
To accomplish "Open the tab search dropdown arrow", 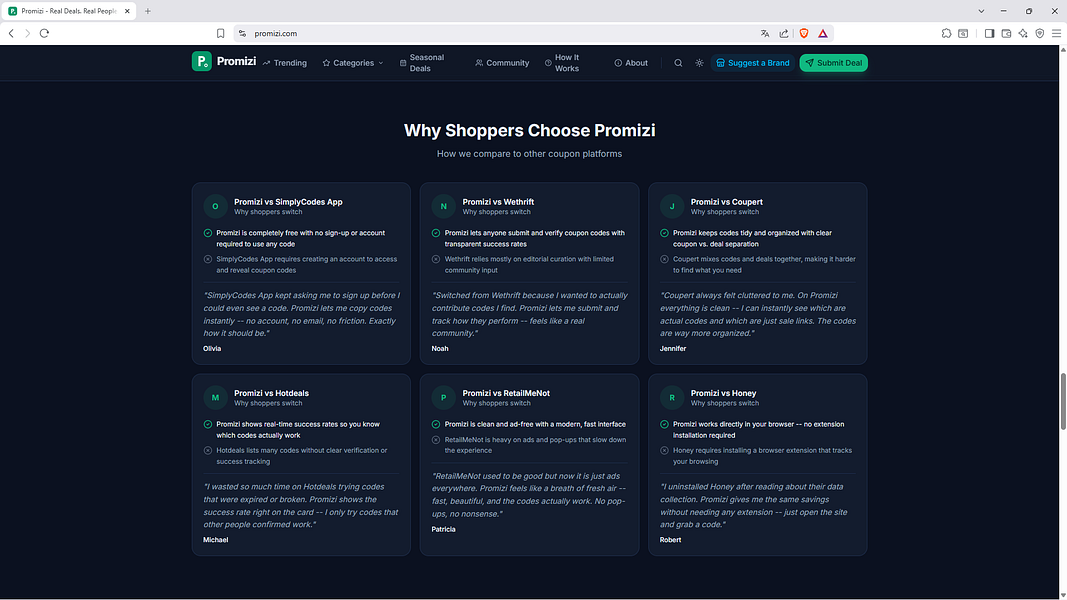I will point(981,11).
